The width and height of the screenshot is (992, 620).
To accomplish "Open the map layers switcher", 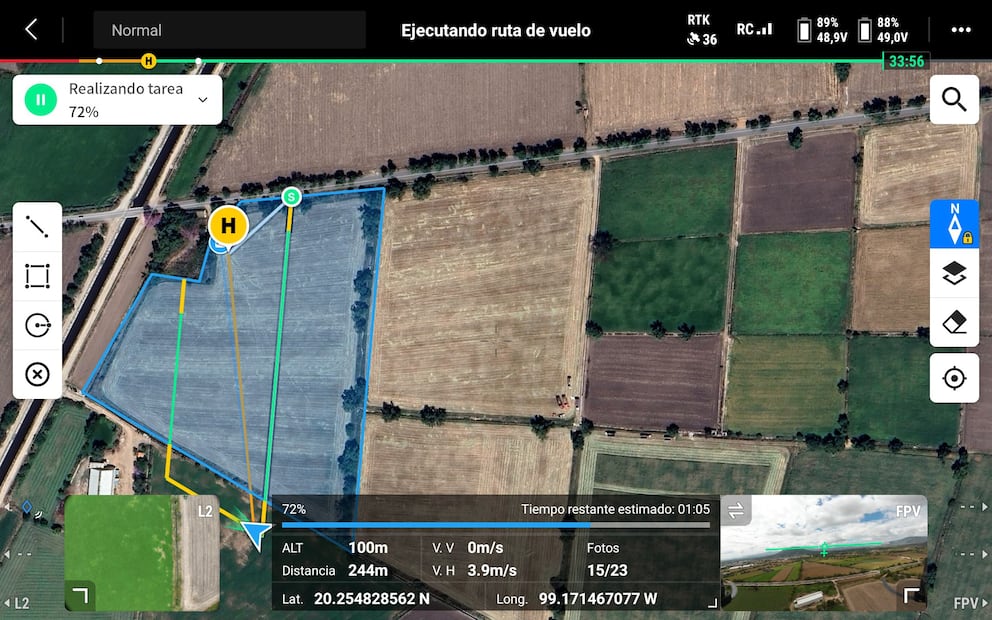I will pos(954,271).
